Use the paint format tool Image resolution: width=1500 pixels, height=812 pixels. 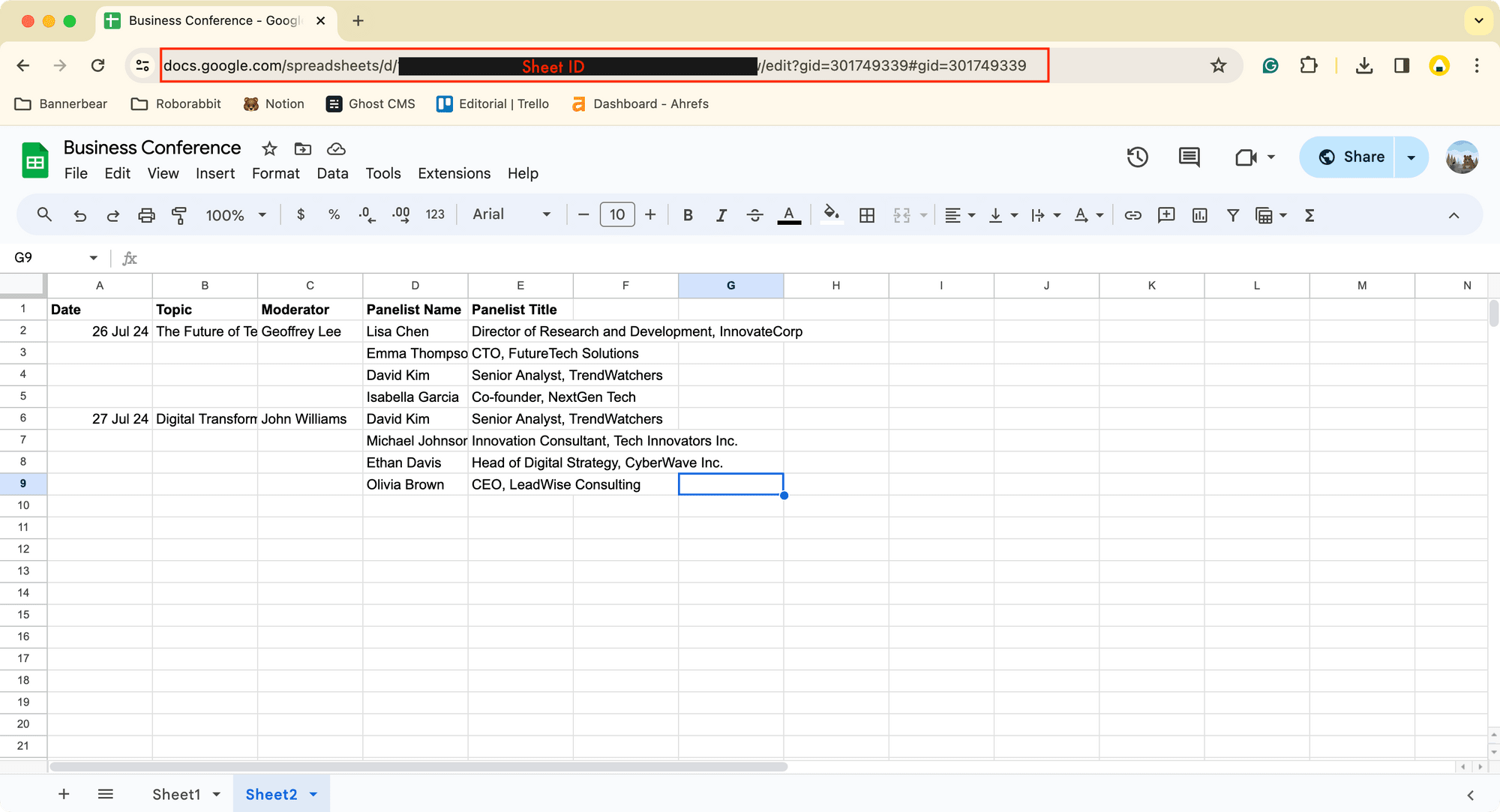[179, 215]
